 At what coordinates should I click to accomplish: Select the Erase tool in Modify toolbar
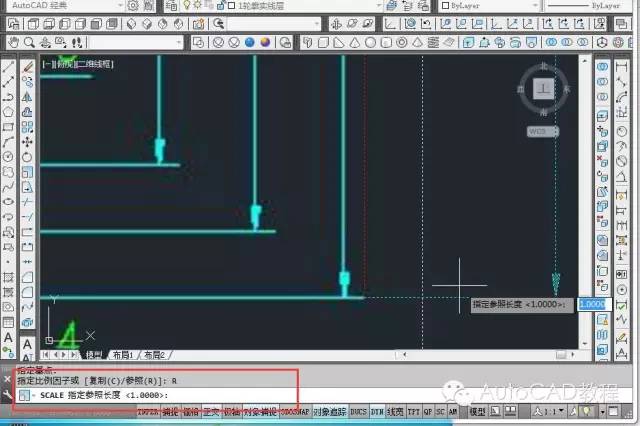tap(27, 67)
